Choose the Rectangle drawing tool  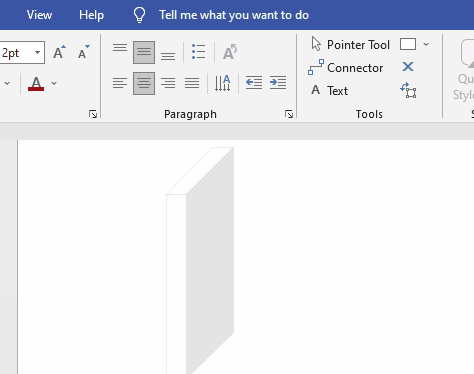pyautogui.click(x=408, y=44)
